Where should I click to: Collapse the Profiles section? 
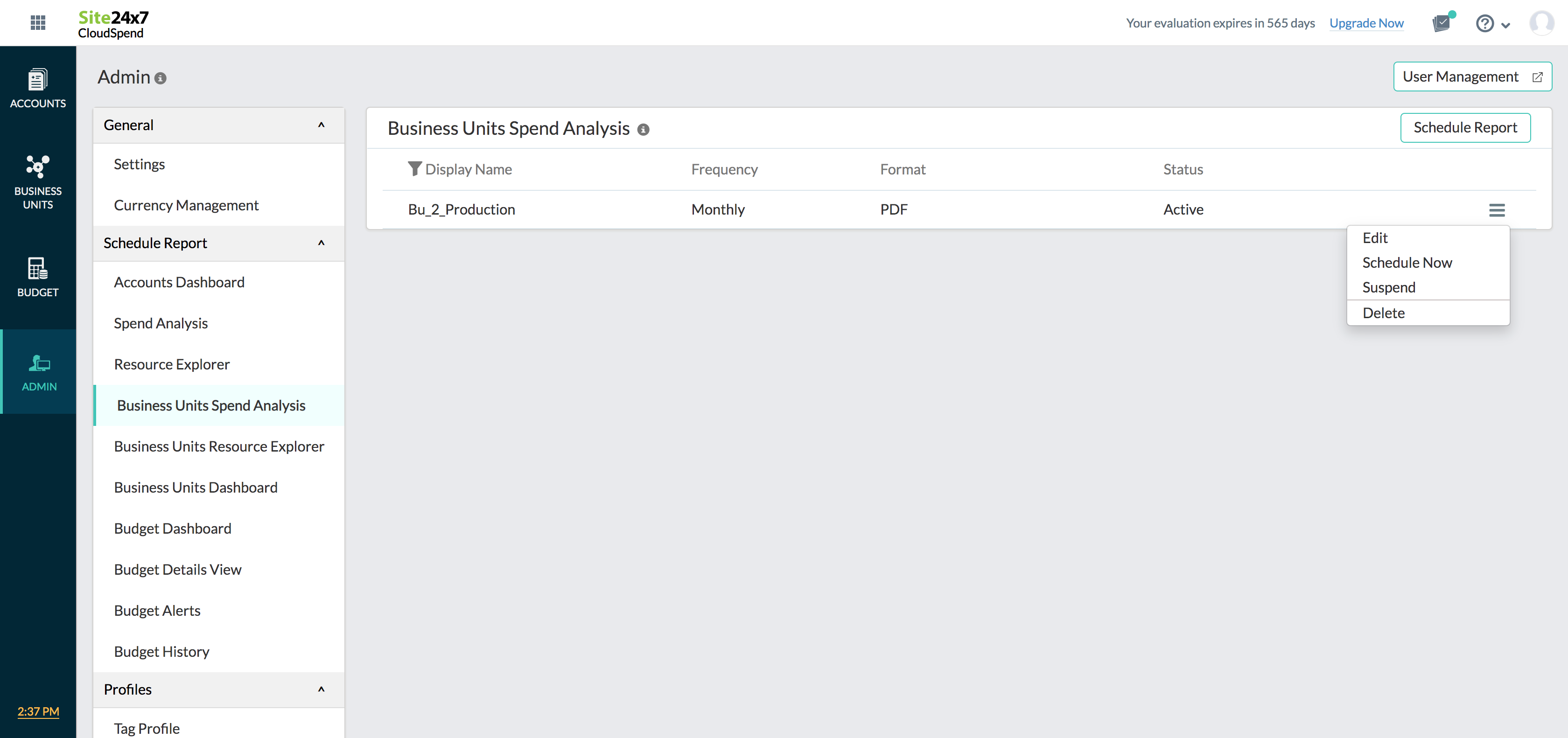pos(322,689)
